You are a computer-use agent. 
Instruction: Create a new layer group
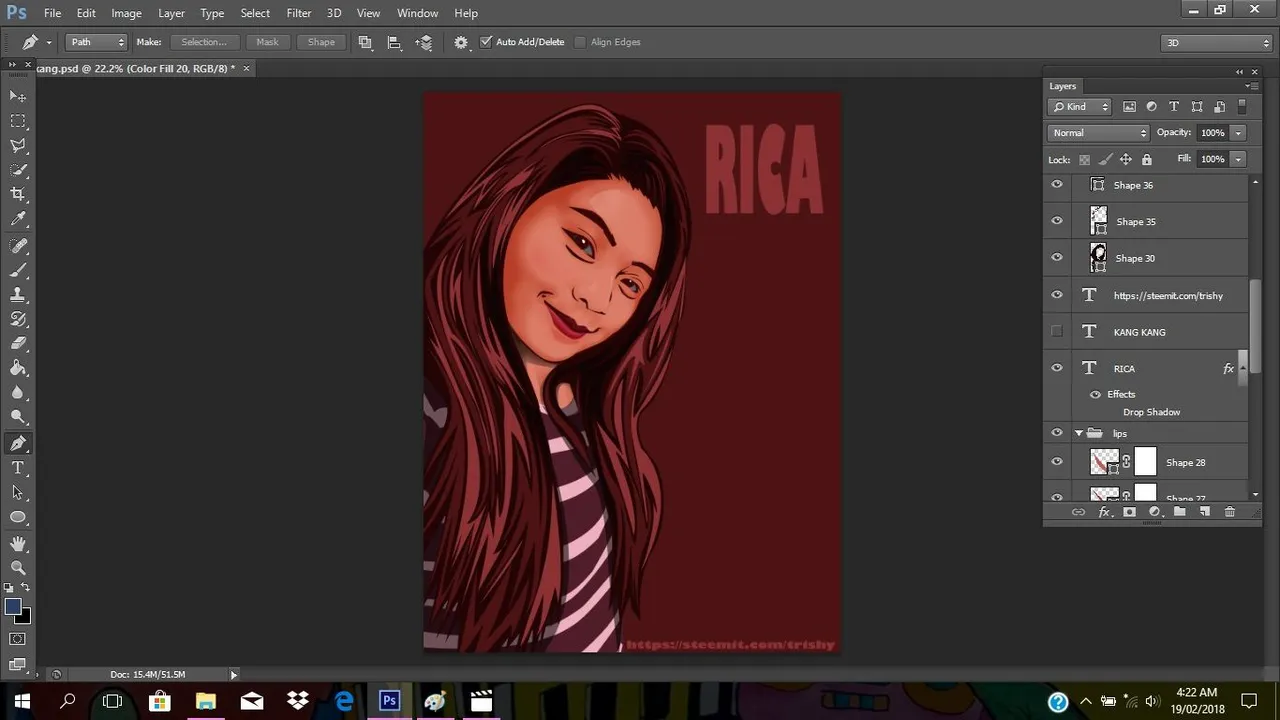click(1180, 512)
